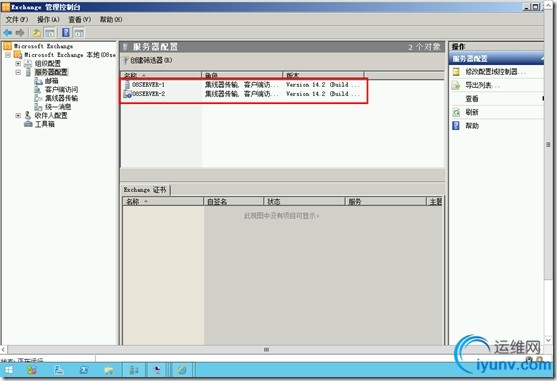The width and height of the screenshot is (557, 381).
Task: Open the 操作 menu
Action: (x=48, y=20)
